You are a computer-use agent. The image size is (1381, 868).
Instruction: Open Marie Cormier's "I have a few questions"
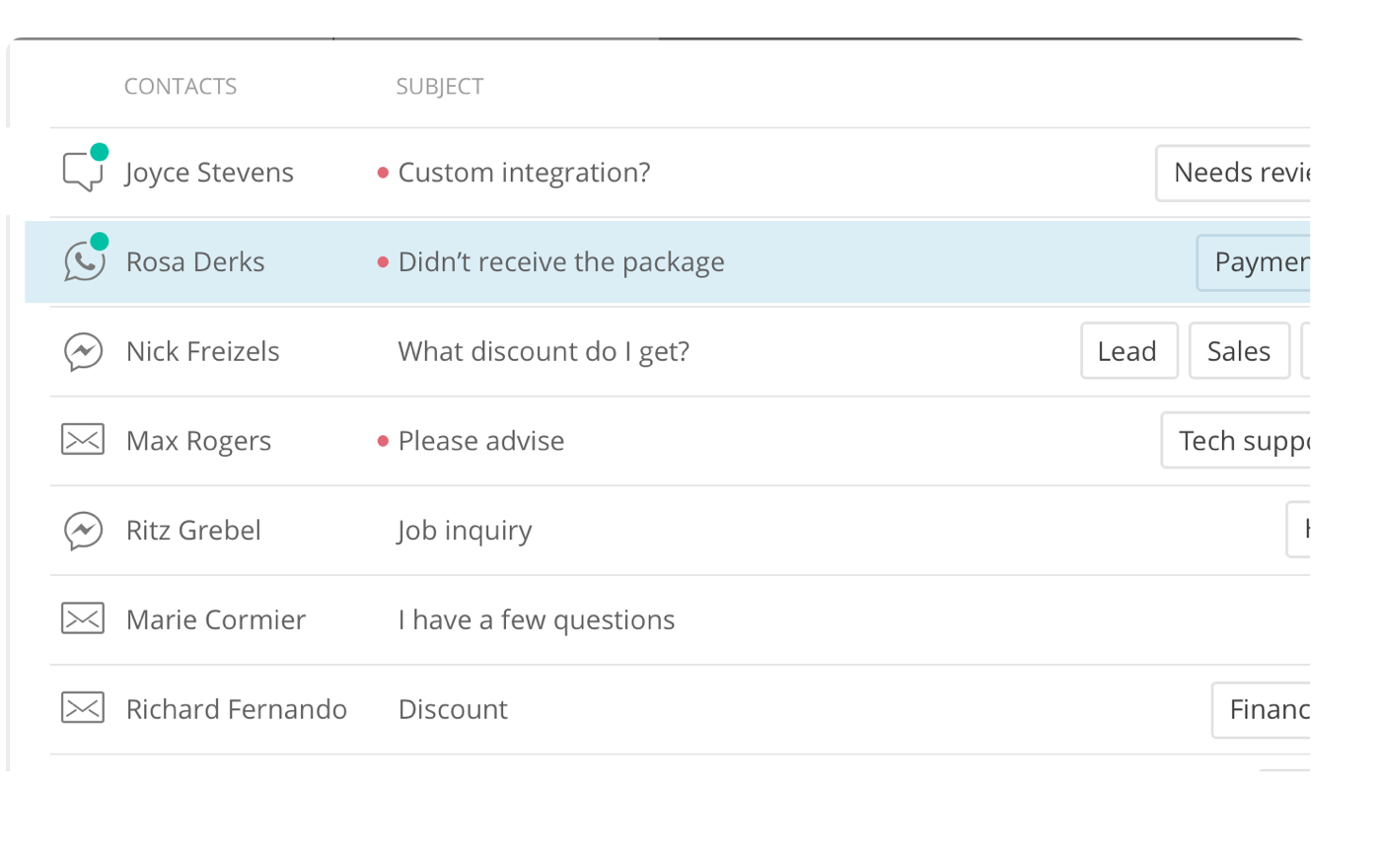point(537,620)
